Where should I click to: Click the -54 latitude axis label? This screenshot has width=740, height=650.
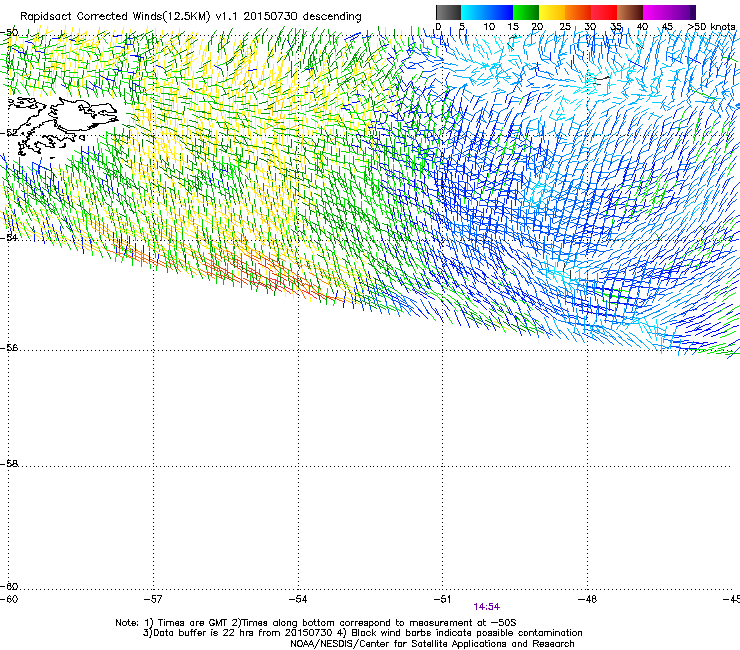click(9, 237)
